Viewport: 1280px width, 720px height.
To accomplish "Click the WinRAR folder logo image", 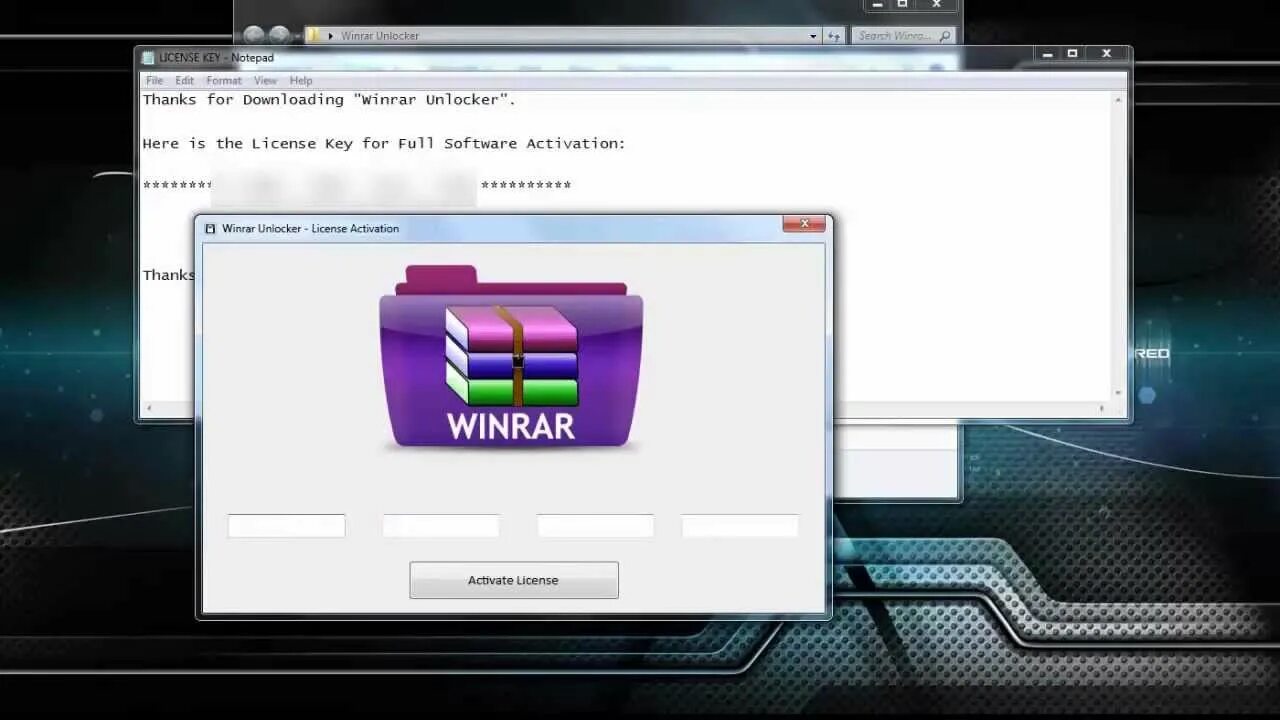I will [x=511, y=357].
